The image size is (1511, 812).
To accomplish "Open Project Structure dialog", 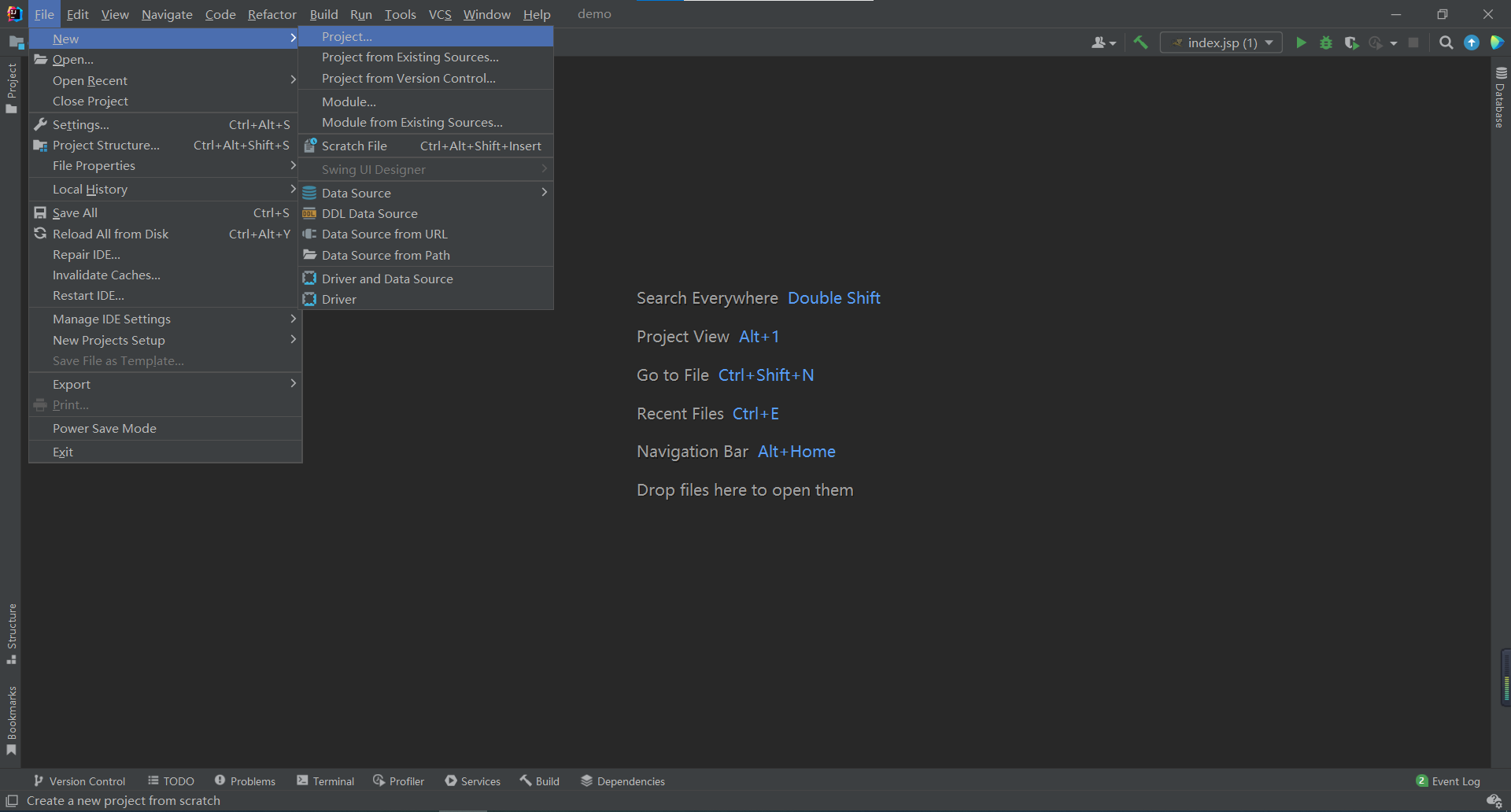I will [x=165, y=145].
